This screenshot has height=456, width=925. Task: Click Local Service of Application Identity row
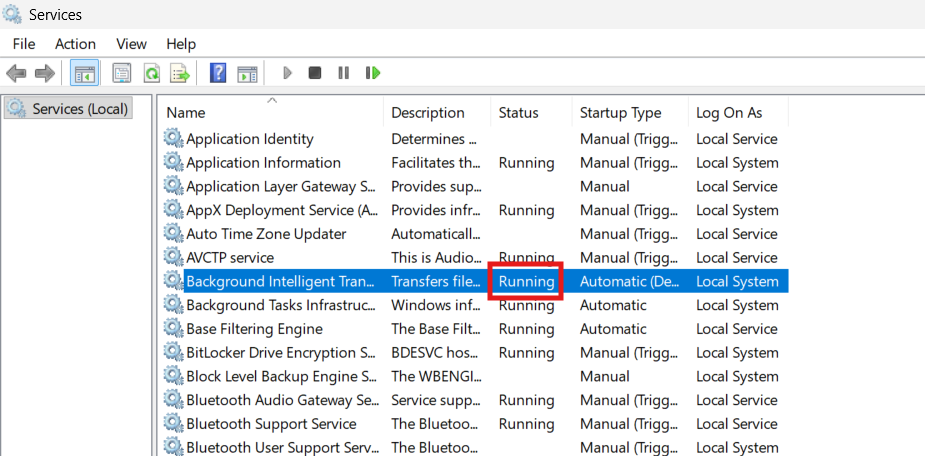(737, 139)
